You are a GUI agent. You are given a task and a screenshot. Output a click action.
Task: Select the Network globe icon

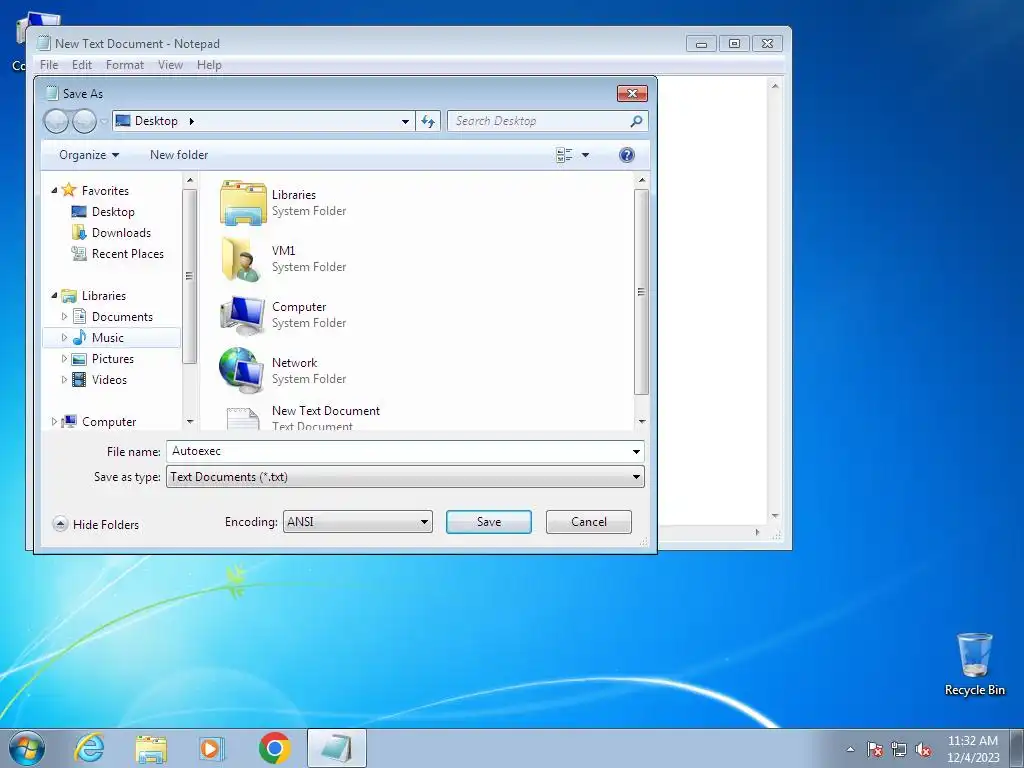[240, 370]
